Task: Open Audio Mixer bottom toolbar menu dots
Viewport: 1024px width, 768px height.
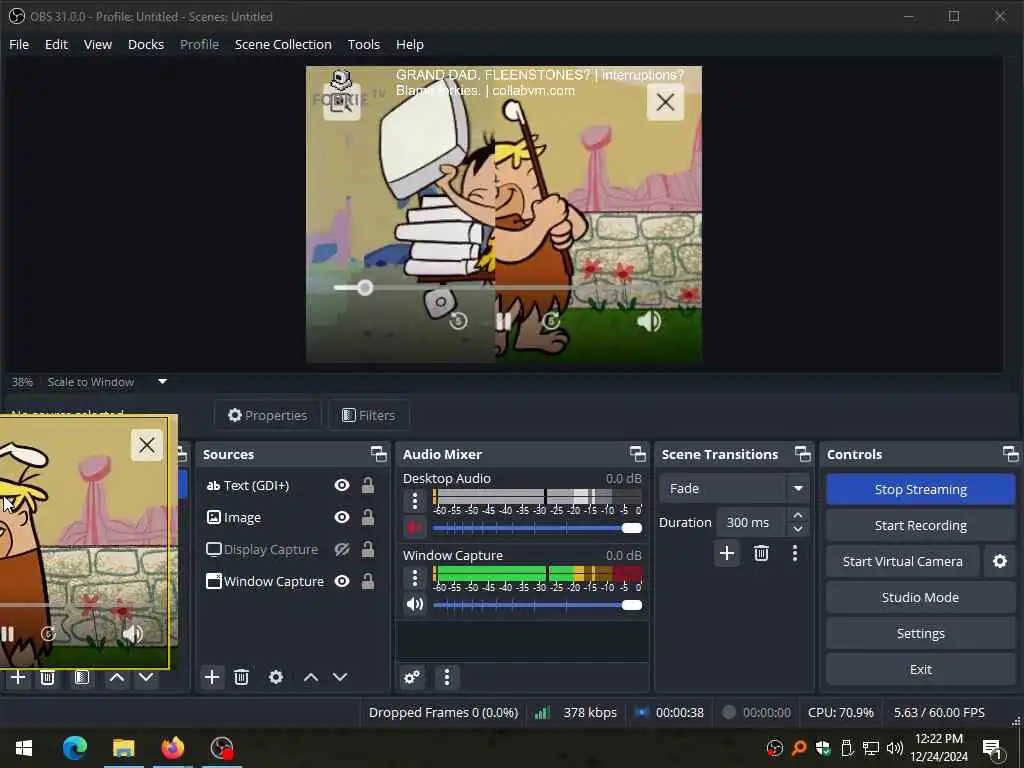Action: tap(447, 677)
